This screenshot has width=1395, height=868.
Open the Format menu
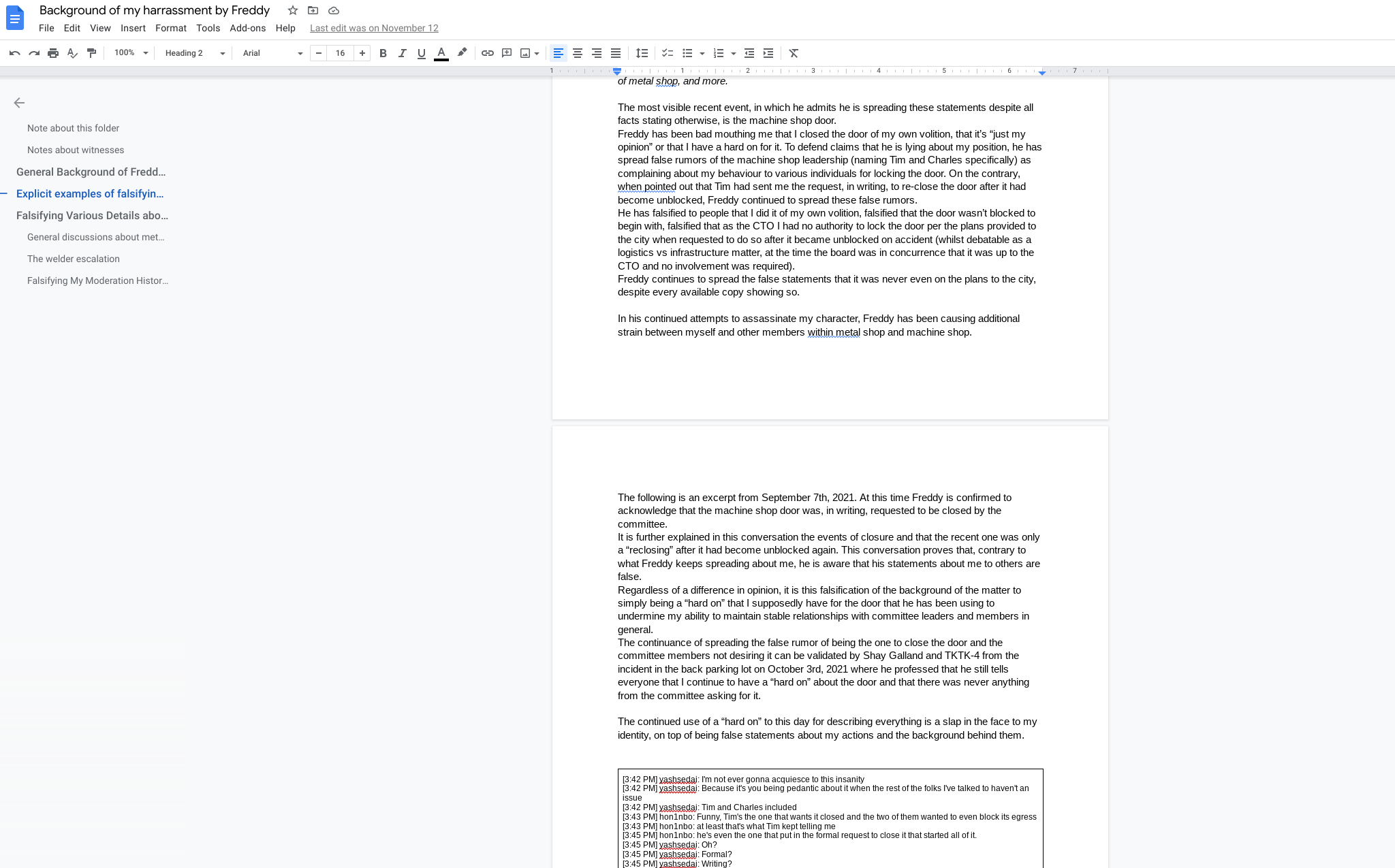[170, 28]
